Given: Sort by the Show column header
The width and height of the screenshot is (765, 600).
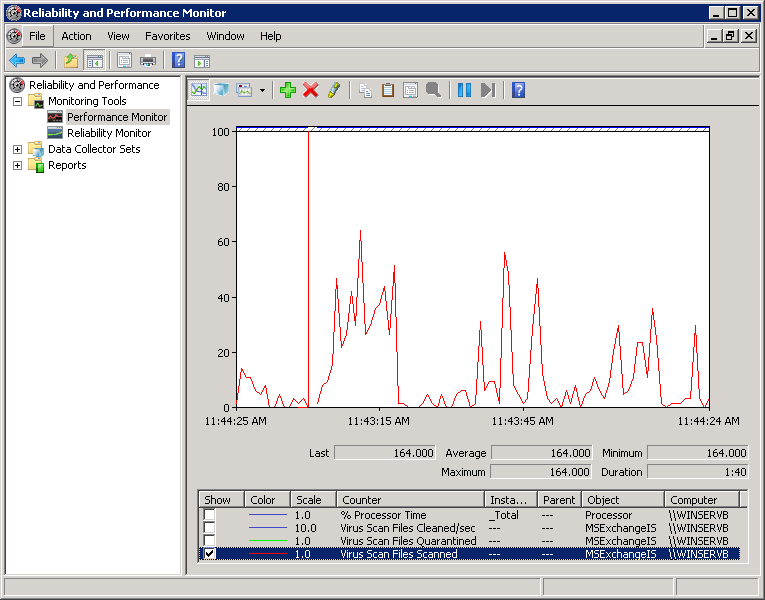Looking at the screenshot, I should [x=221, y=500].
